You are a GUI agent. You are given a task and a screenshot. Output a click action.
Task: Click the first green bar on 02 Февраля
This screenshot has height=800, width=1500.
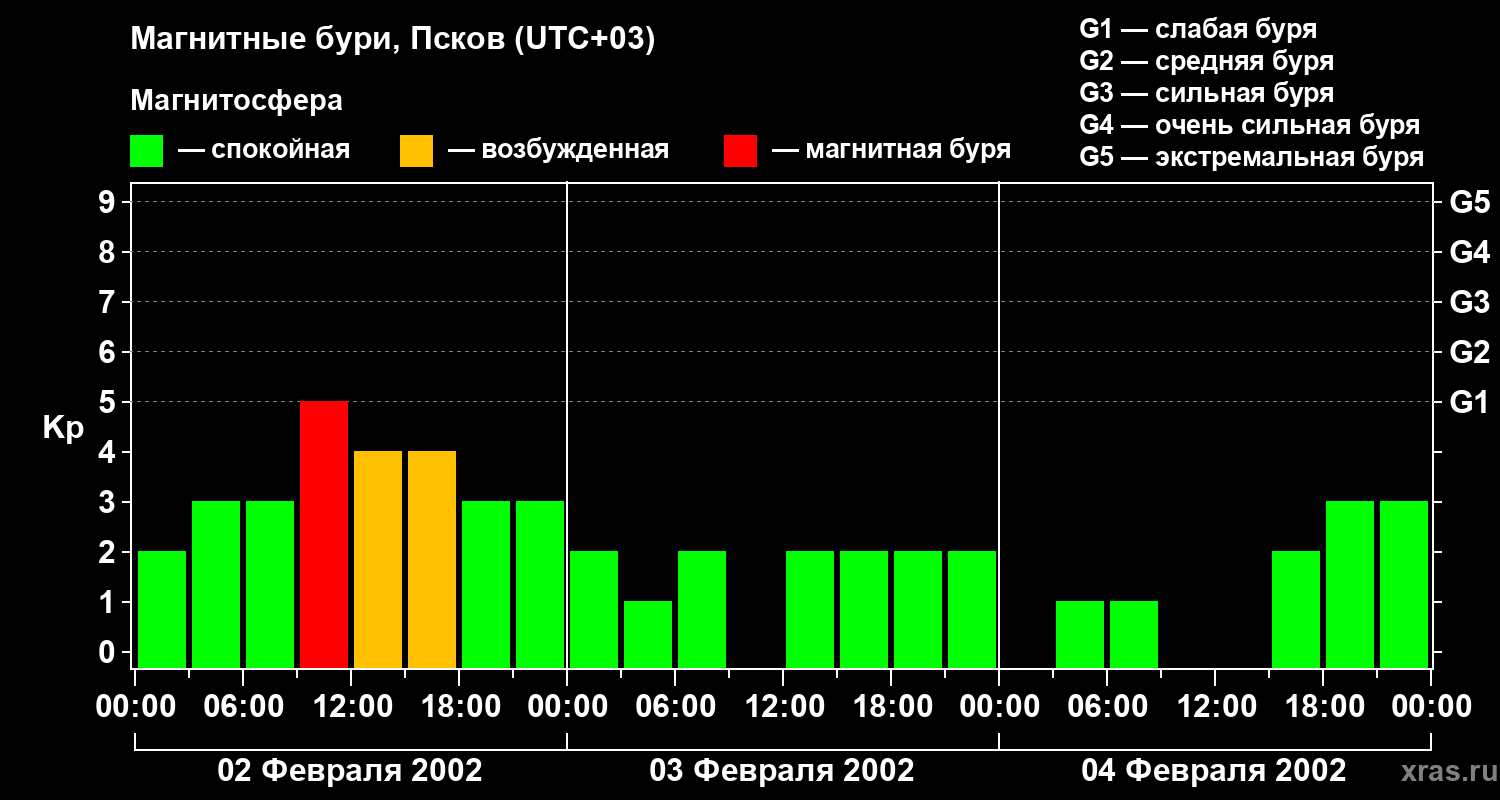click(x=162, y=609)
